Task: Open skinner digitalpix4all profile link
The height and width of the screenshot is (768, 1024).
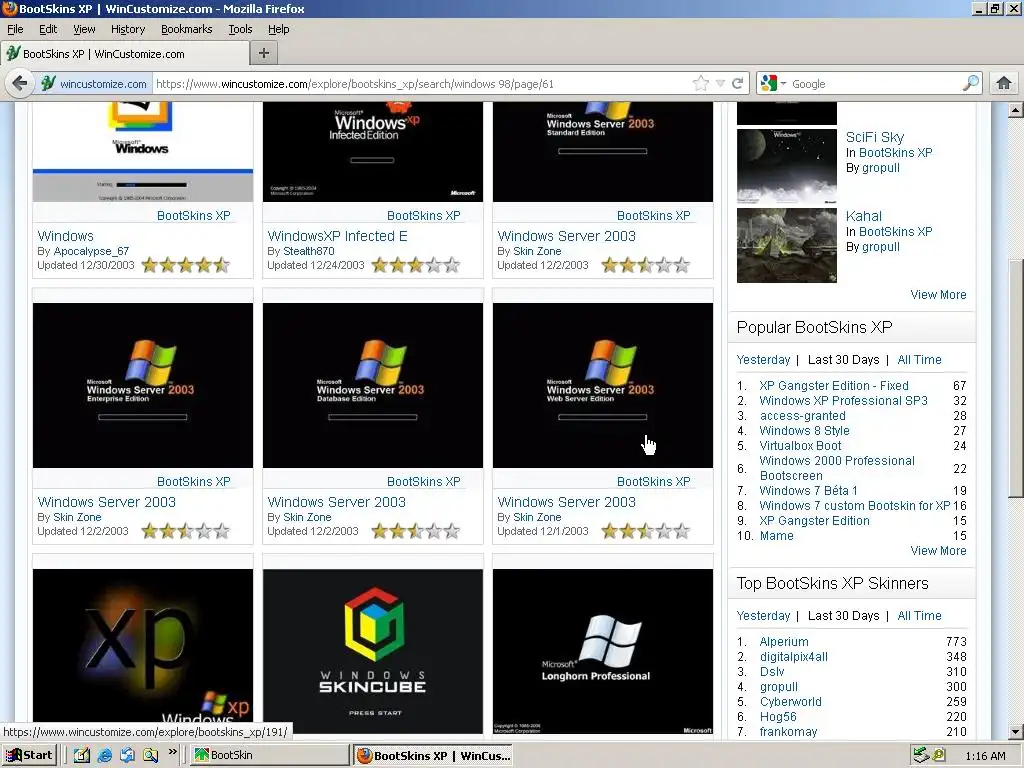Action: pyautogui.click(x=793, y=657)
